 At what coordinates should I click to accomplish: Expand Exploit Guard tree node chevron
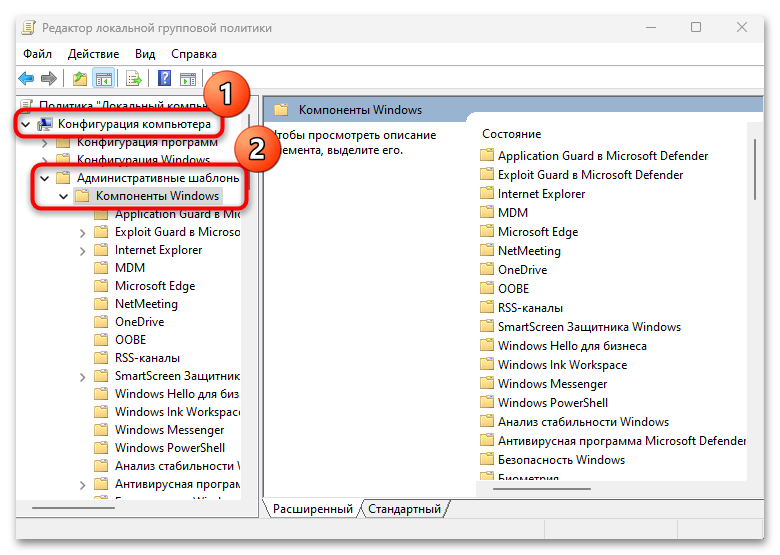coord(83,233)
